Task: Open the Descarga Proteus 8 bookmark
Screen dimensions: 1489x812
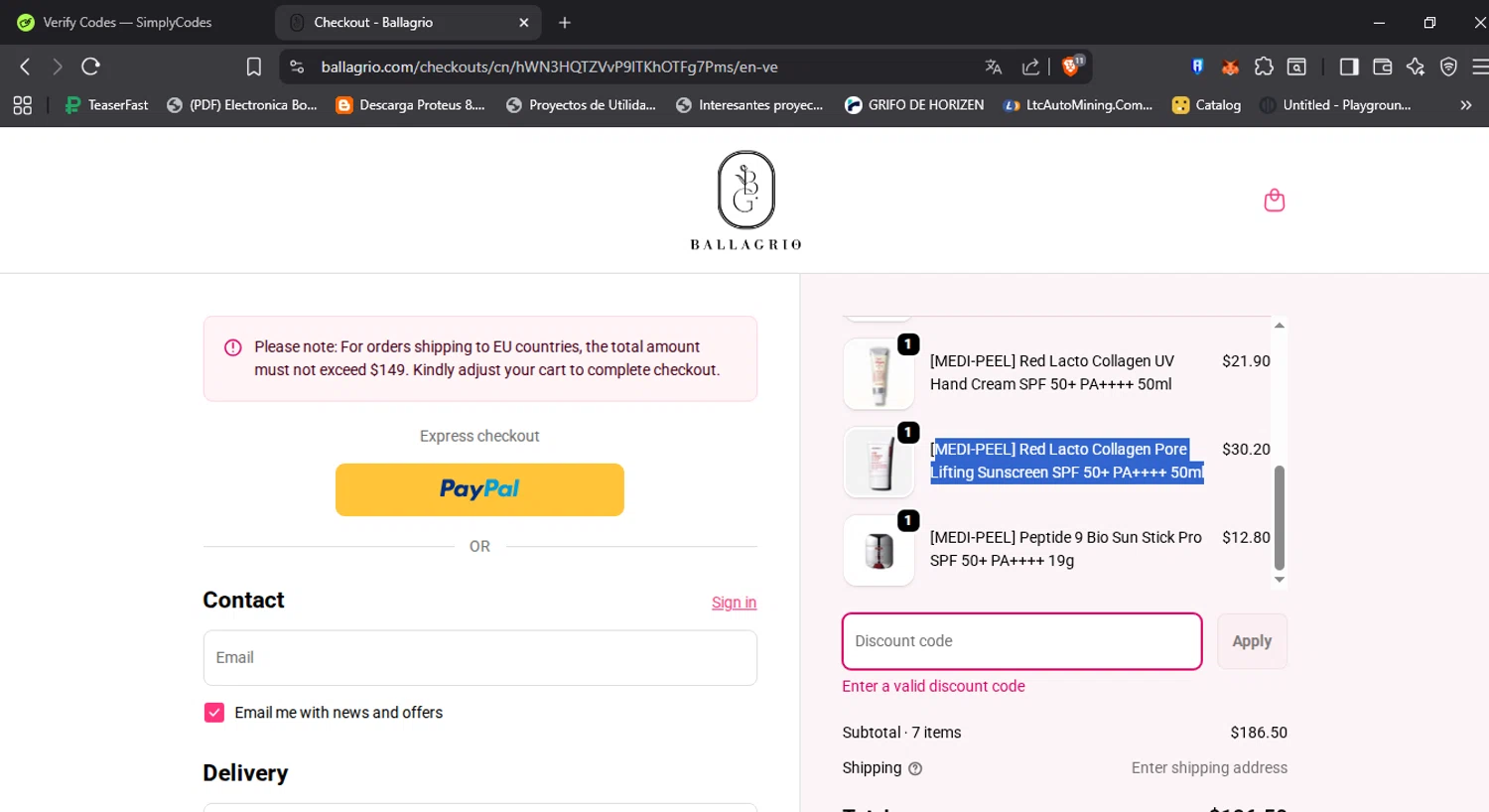Action: (x=411, y=105)
